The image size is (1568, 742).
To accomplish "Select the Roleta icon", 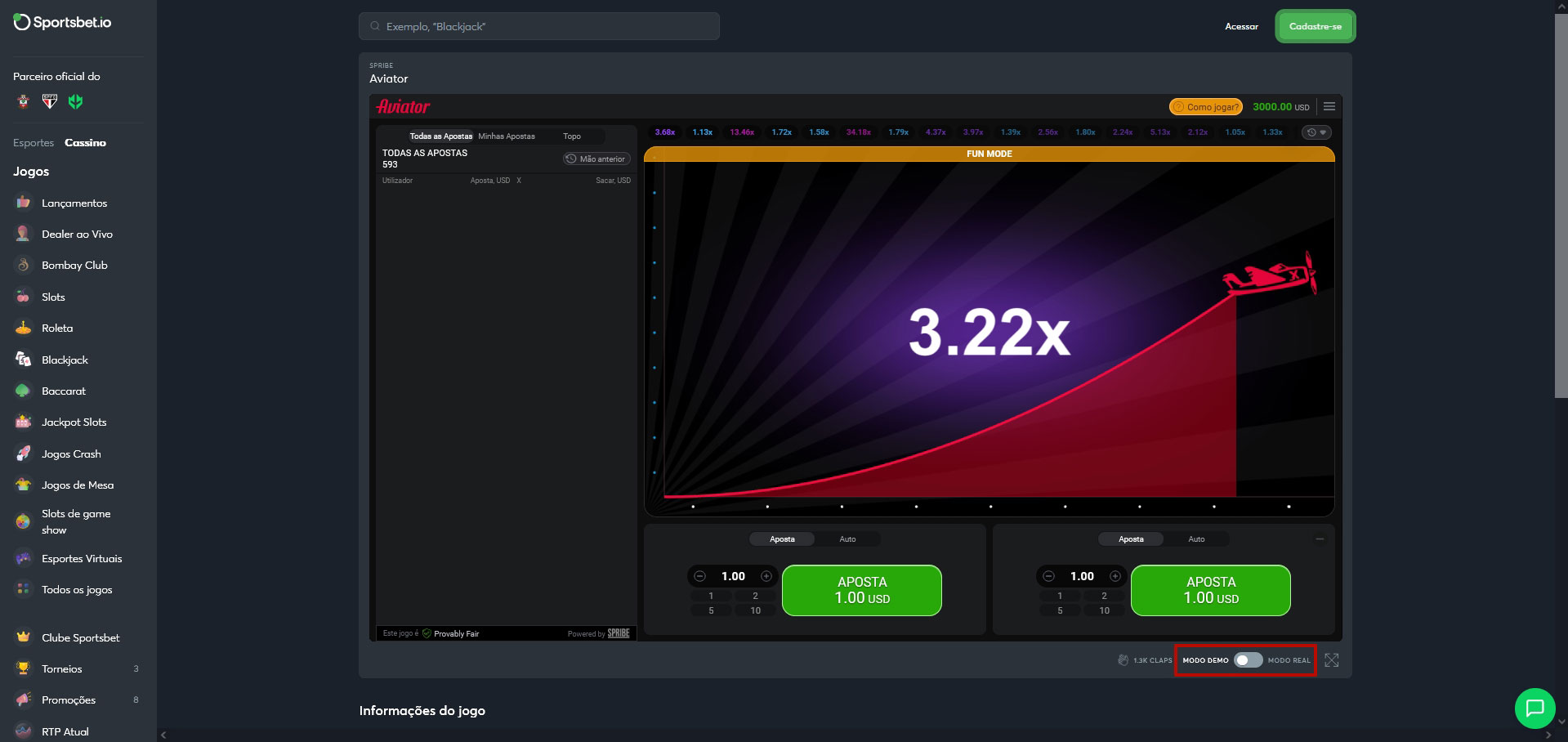I will pos(23,328).
